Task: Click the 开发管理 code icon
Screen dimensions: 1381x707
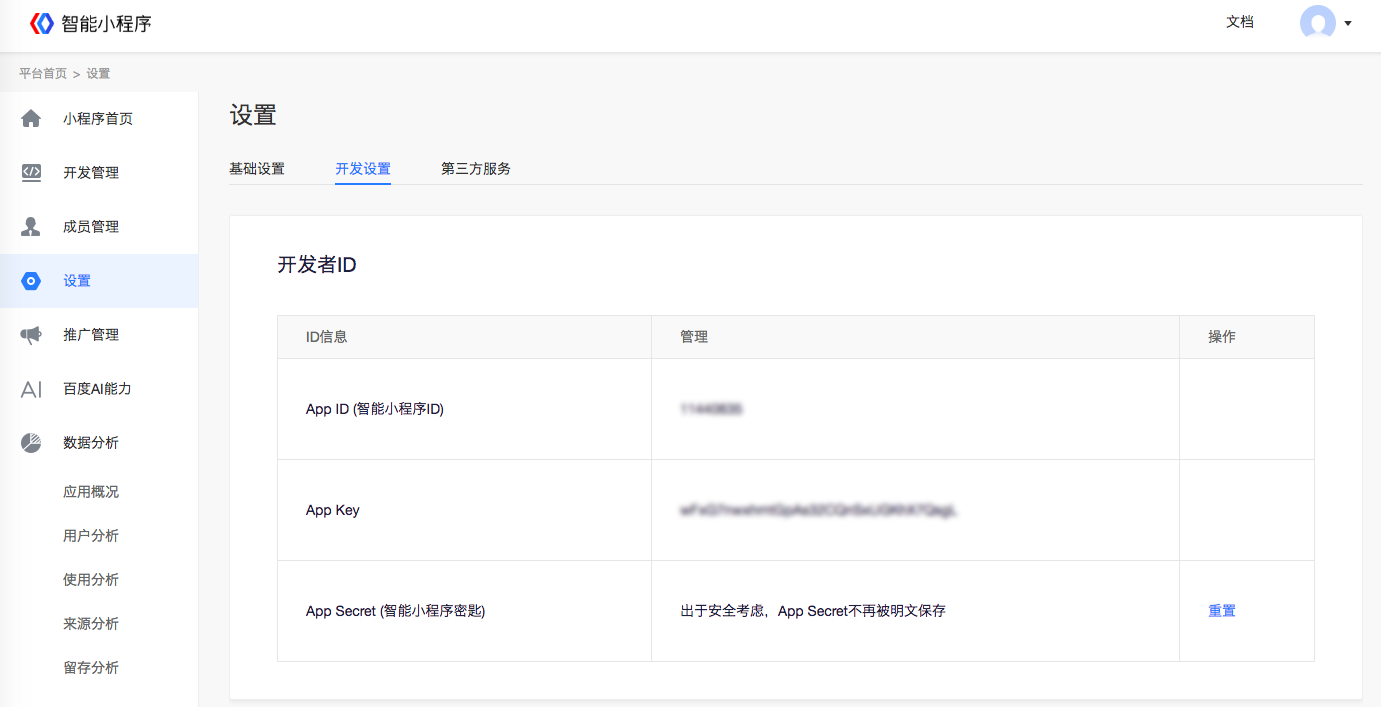Action: [x=31, y=172]
